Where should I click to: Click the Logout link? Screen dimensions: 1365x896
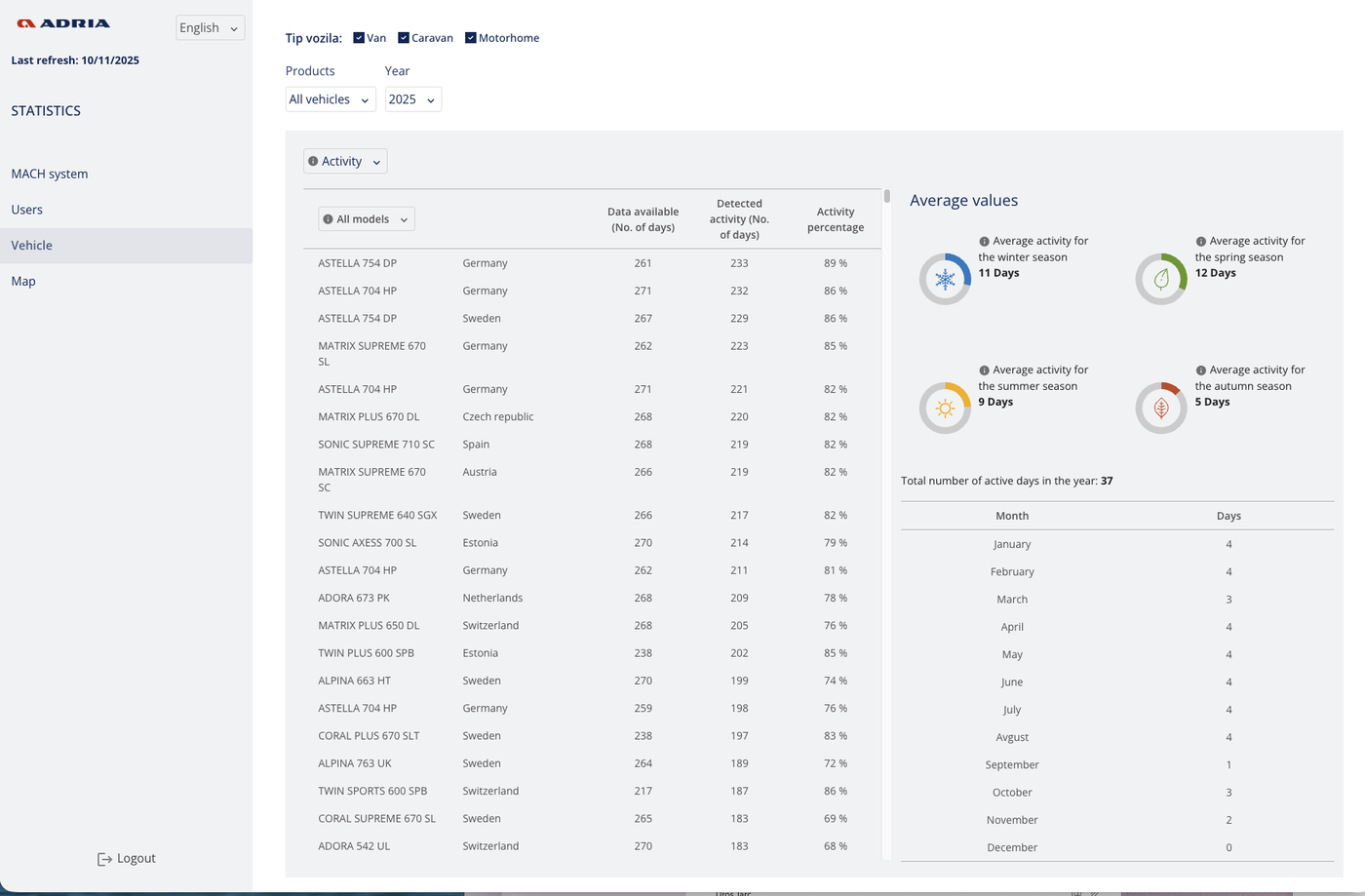(127, 859)
